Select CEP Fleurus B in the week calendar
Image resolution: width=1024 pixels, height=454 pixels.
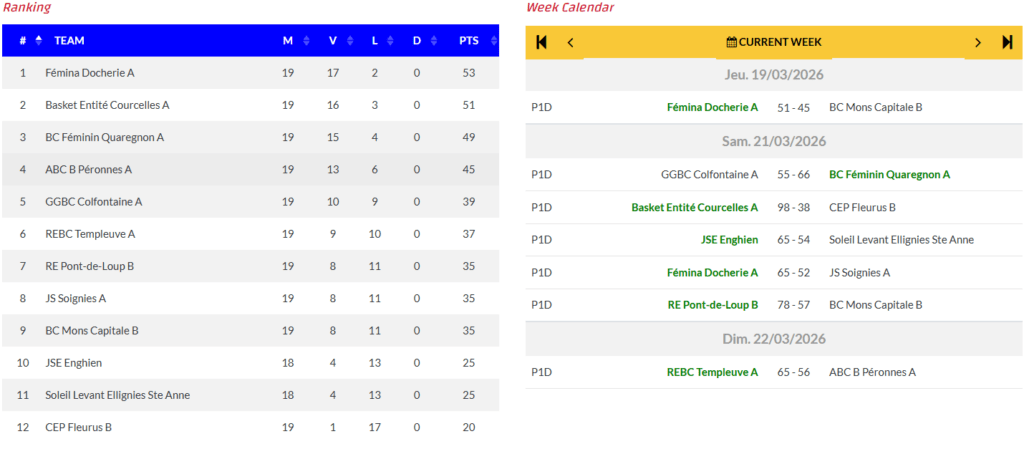[x=862, y=208]
